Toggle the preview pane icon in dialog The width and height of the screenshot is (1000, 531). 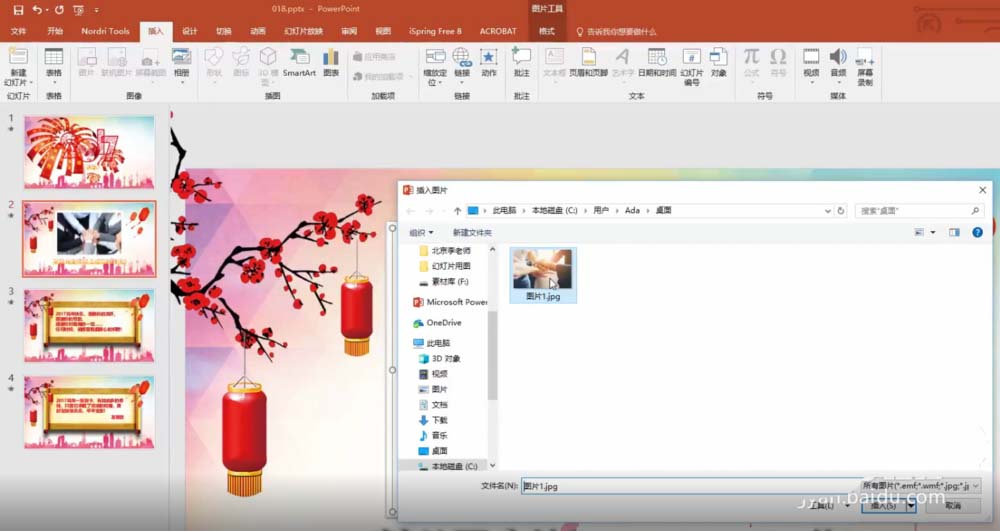pos(954,233)
